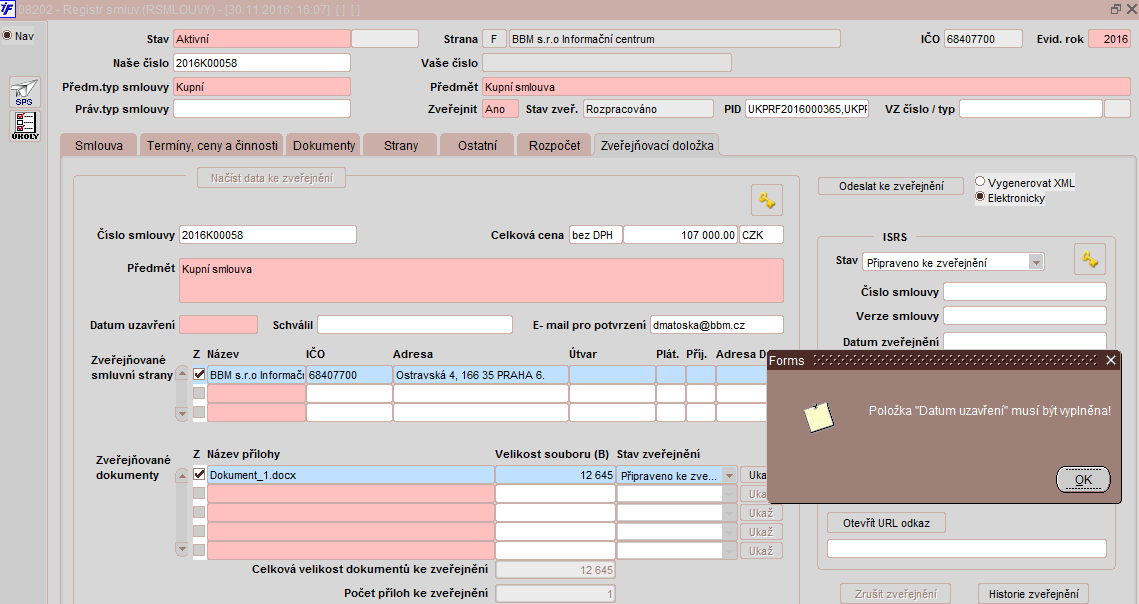This screenshot has width=1139, height=604.
Task: Click OK in the Forms dialog
Action: click(x=1083, y=479)
